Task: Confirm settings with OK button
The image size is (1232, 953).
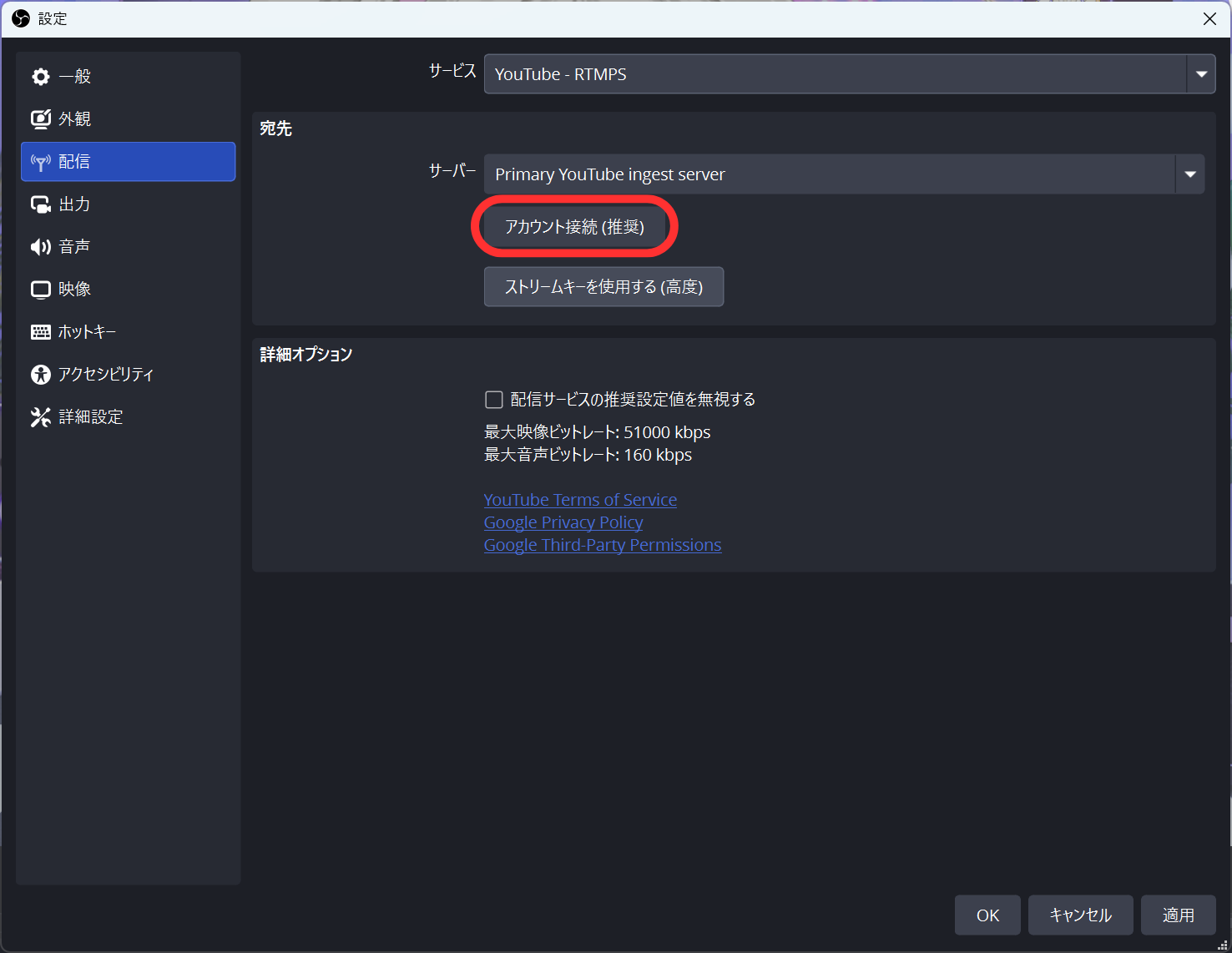Action: click(987, 915)
